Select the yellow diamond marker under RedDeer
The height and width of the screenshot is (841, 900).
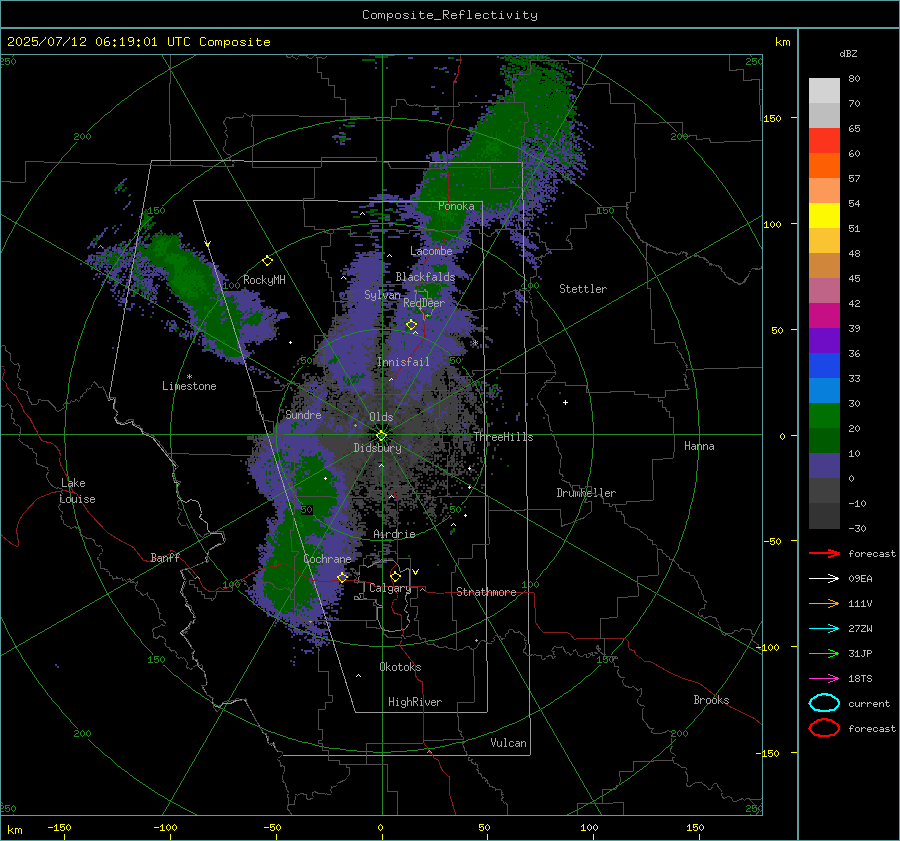[x=411, y=325]
